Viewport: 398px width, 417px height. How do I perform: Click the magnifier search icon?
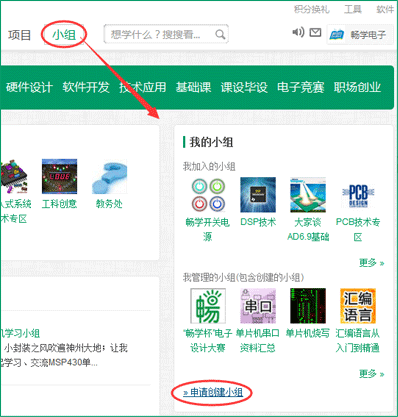click(220, 34)
